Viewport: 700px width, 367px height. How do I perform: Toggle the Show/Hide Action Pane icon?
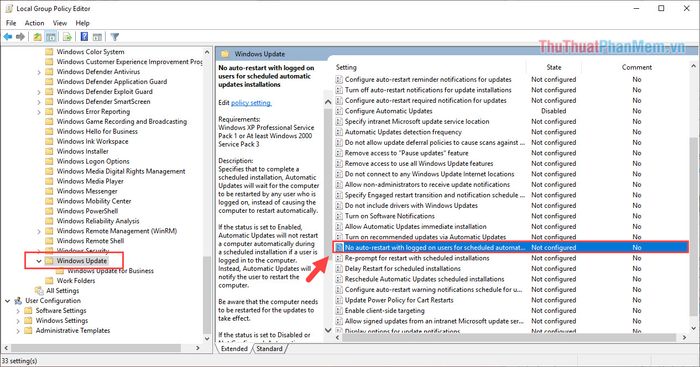point(97,37)
